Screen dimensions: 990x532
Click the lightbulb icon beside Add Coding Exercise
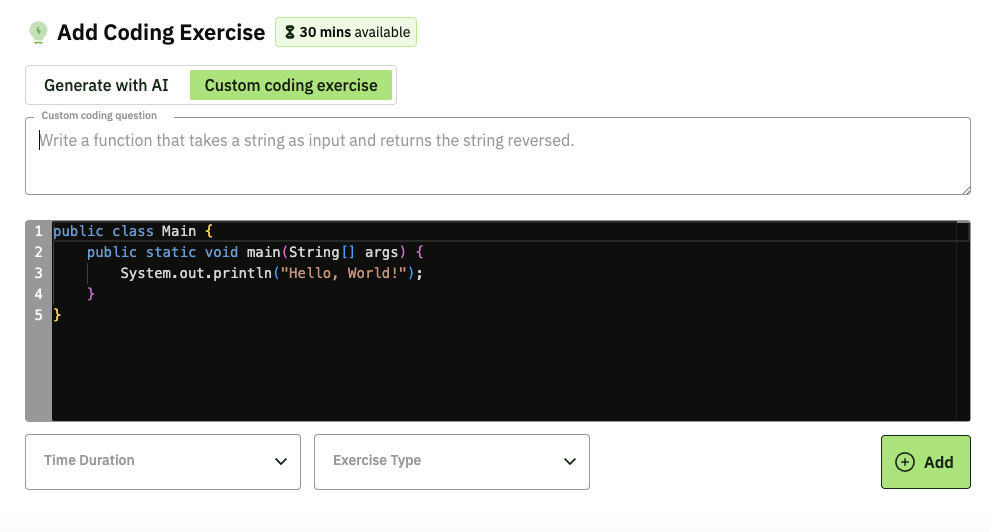pyautogui.click(x=39, y=32)
